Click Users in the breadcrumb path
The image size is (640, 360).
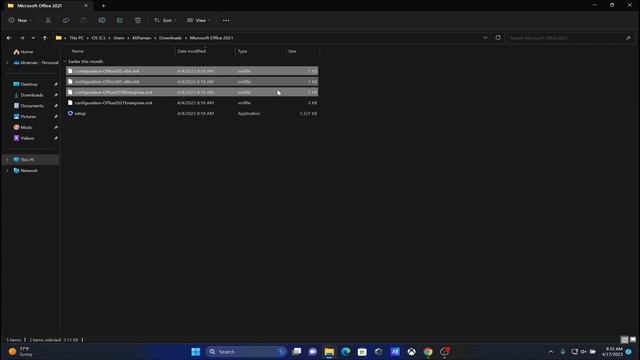(x=119, y=38)
